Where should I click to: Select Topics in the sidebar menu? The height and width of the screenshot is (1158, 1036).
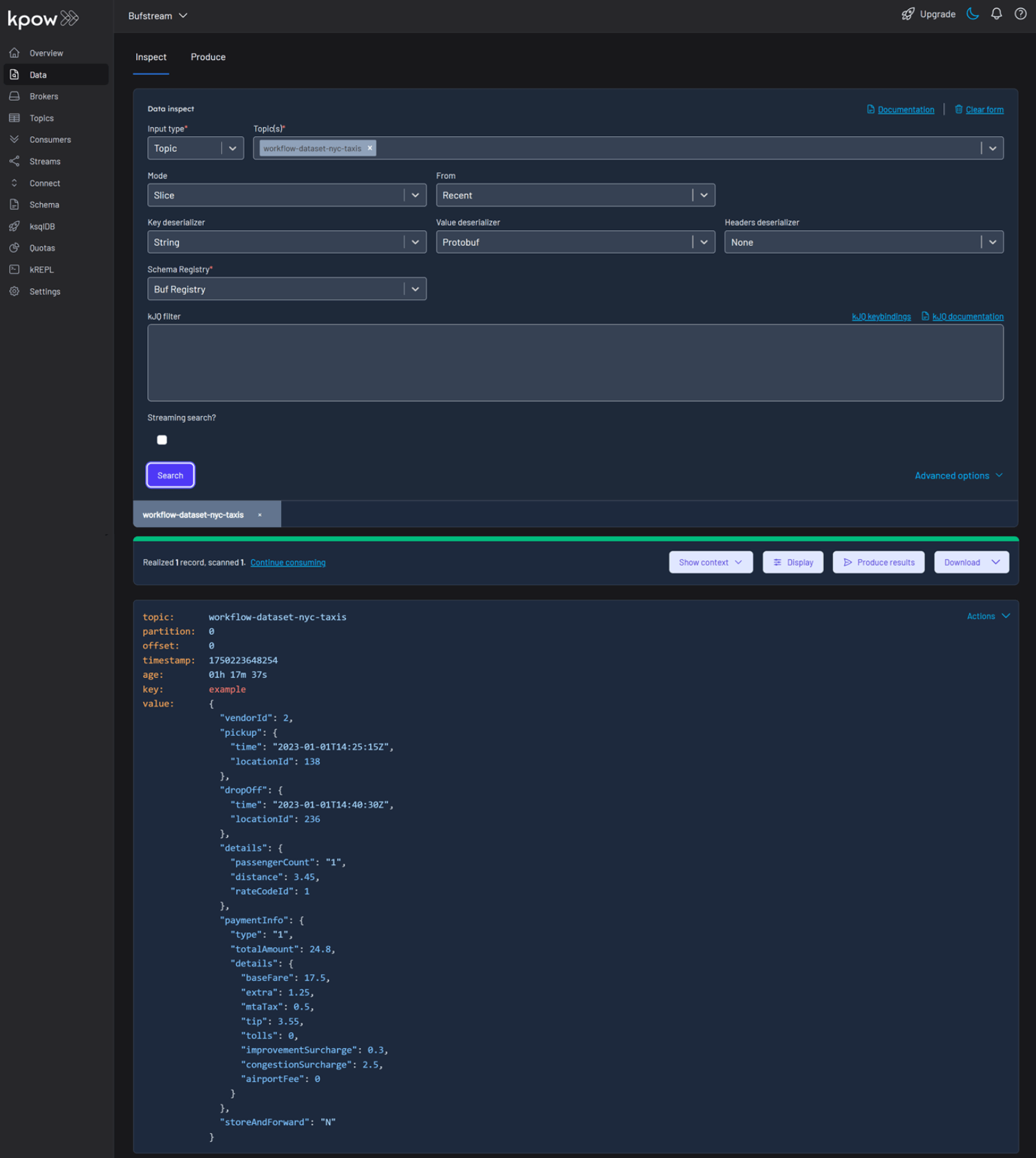click(x=41, y=118)
